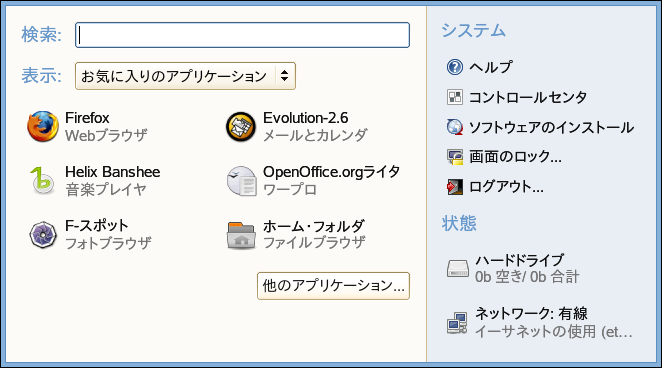
Task: Click the F-スポット name text
Action: point(97,225)
